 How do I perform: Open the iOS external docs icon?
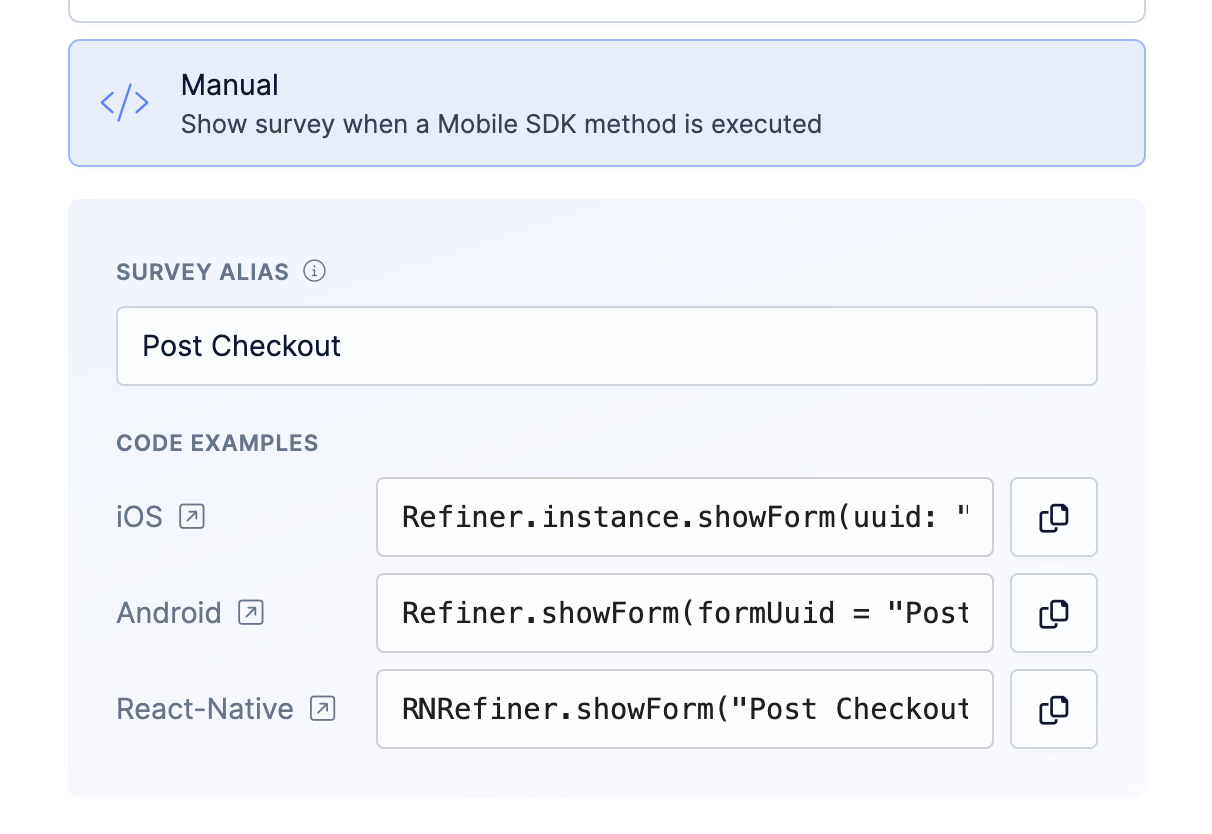tap(192, 517)
